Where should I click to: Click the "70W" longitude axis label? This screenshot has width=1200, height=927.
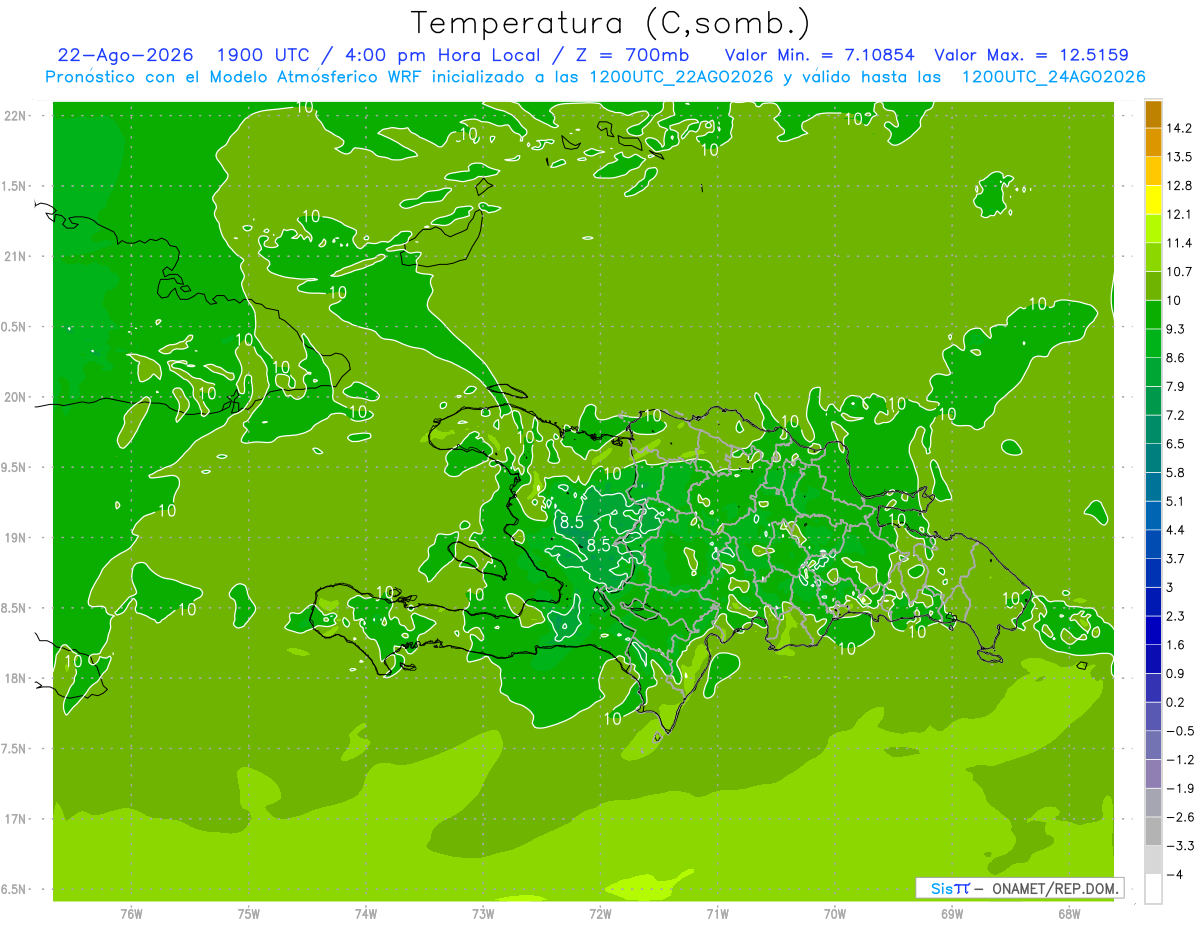click(835, 914)
